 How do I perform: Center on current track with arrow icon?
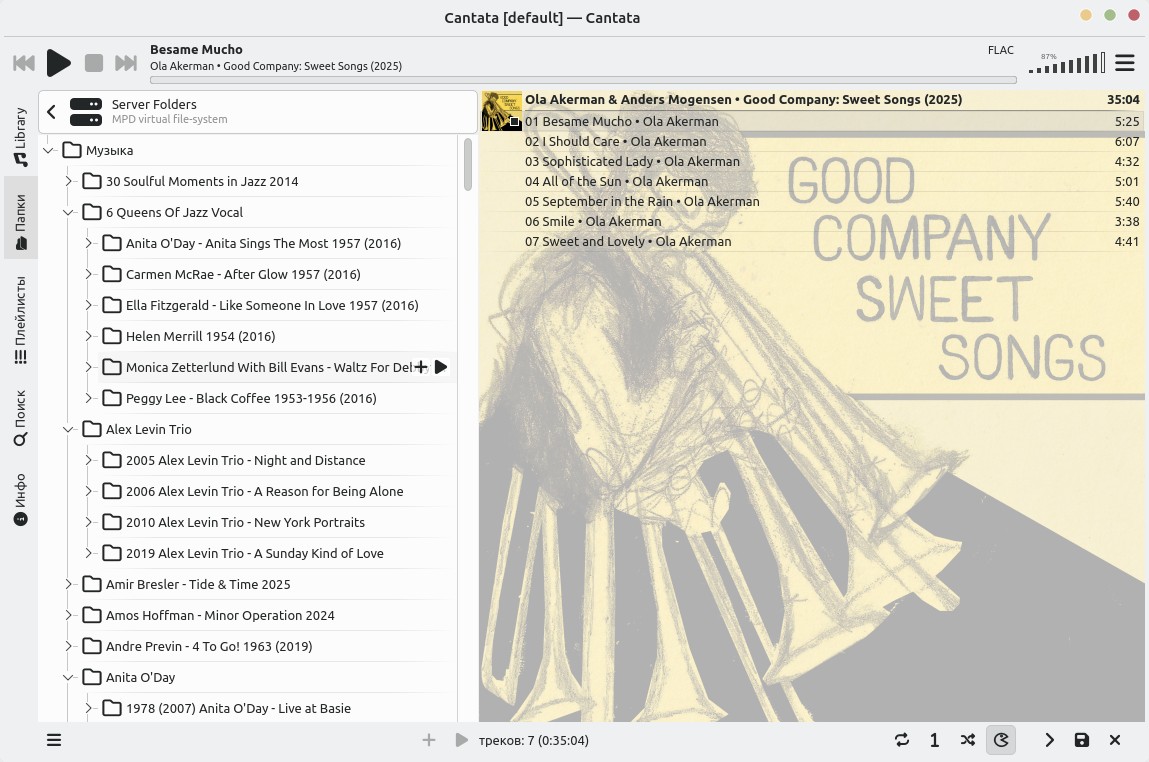coord(1049,740)
